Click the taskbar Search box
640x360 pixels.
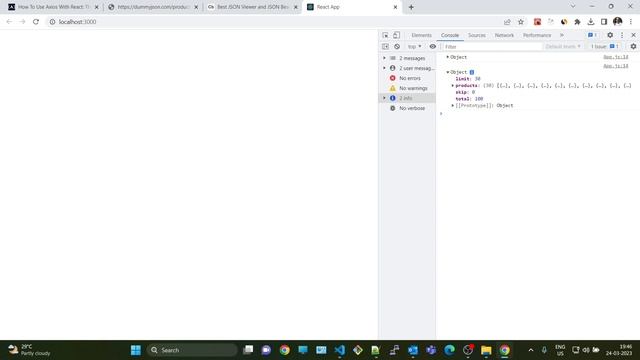point(192,350)
